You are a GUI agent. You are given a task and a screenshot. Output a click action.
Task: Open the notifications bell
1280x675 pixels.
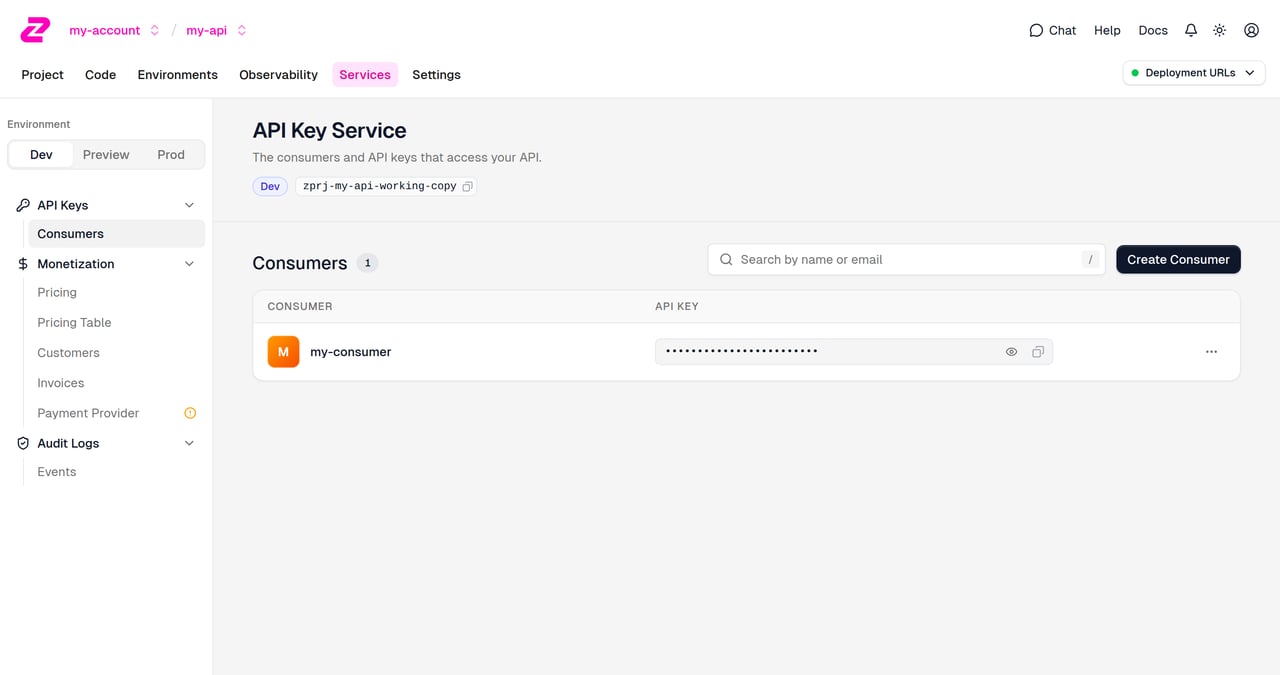pos(1191,30)
